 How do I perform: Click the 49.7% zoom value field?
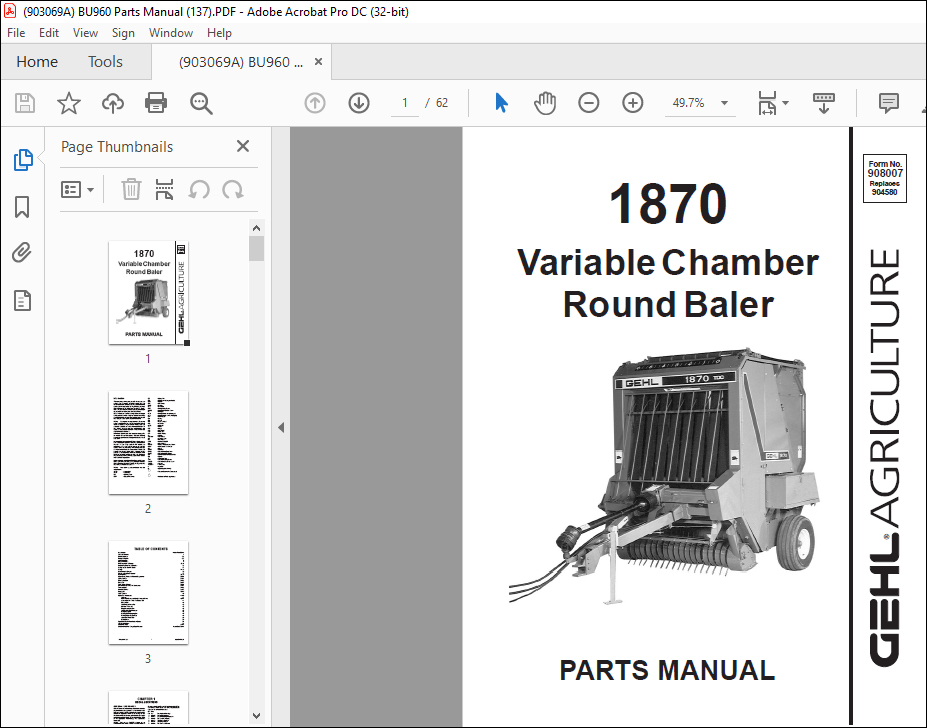pyautogui.click(x=689, y=103)
